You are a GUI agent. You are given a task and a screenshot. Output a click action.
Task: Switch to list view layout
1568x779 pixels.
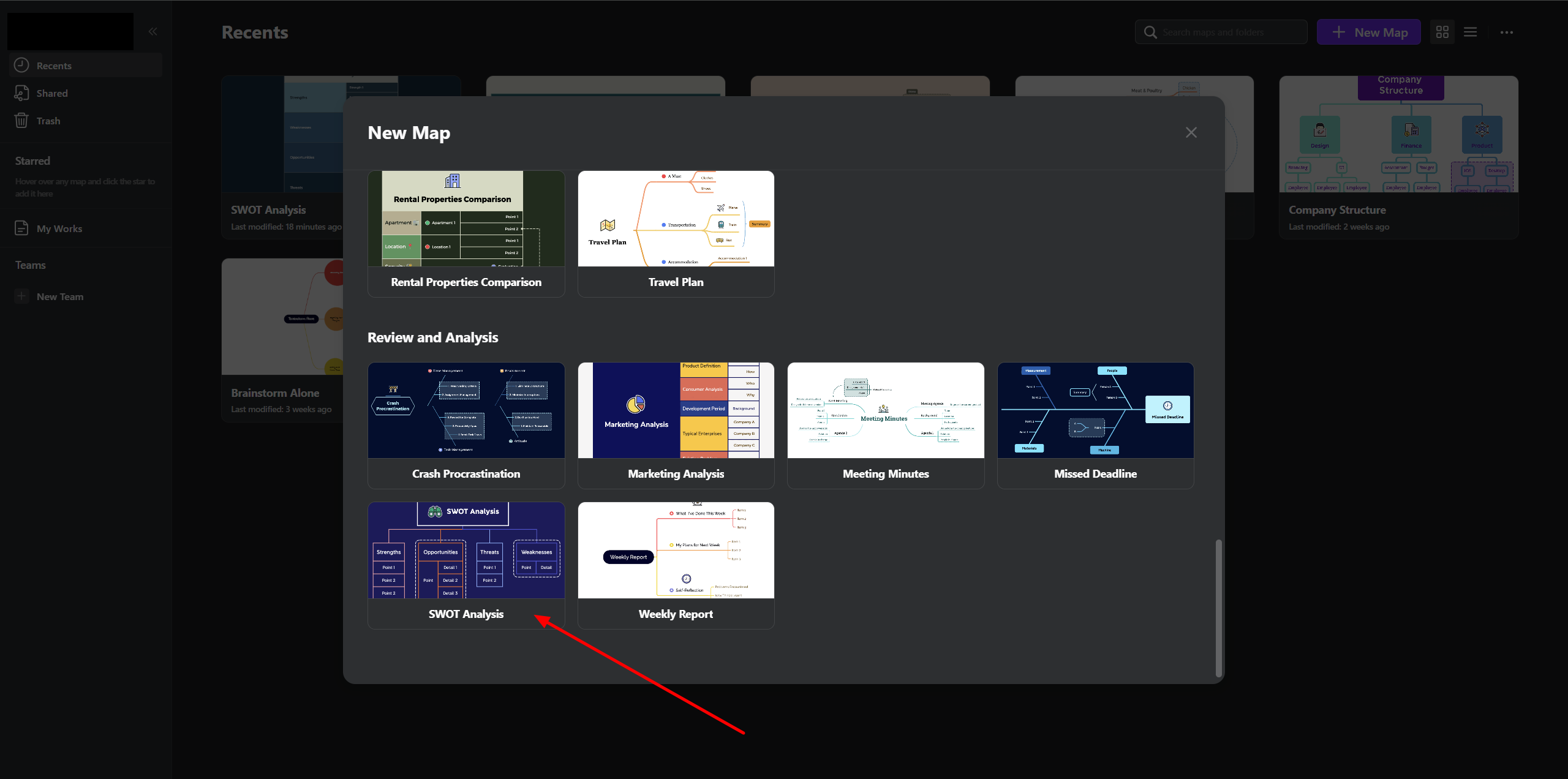[1471, 32]
